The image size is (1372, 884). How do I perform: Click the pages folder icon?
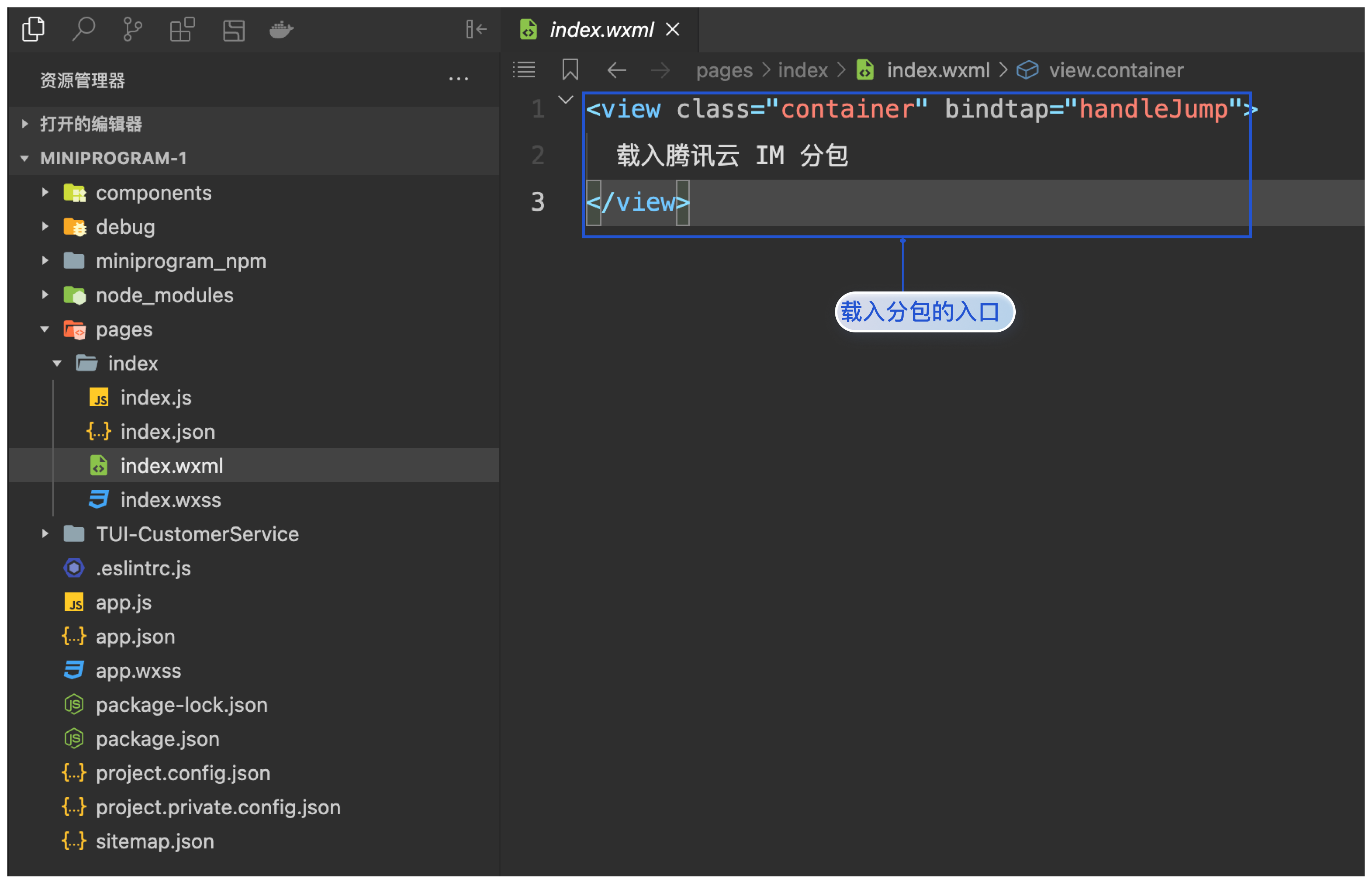coord(75,329)
